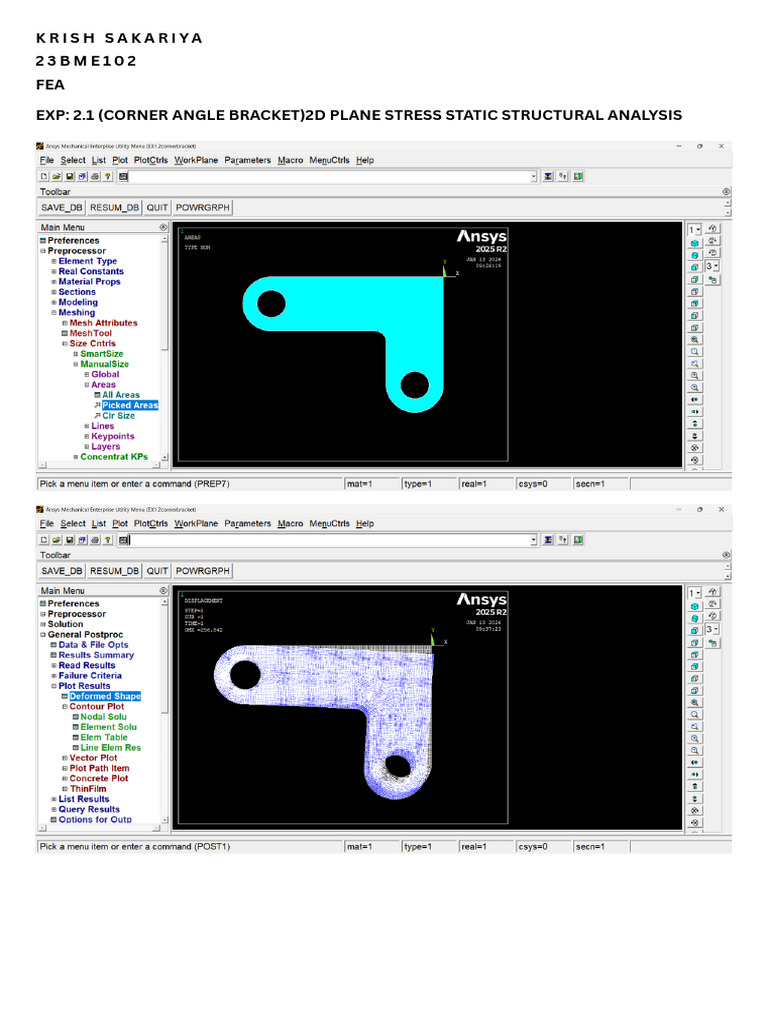Click POWRGRPH button in lower window
Viewport: 768px width, 1024px height.
(x=202, y=571)
